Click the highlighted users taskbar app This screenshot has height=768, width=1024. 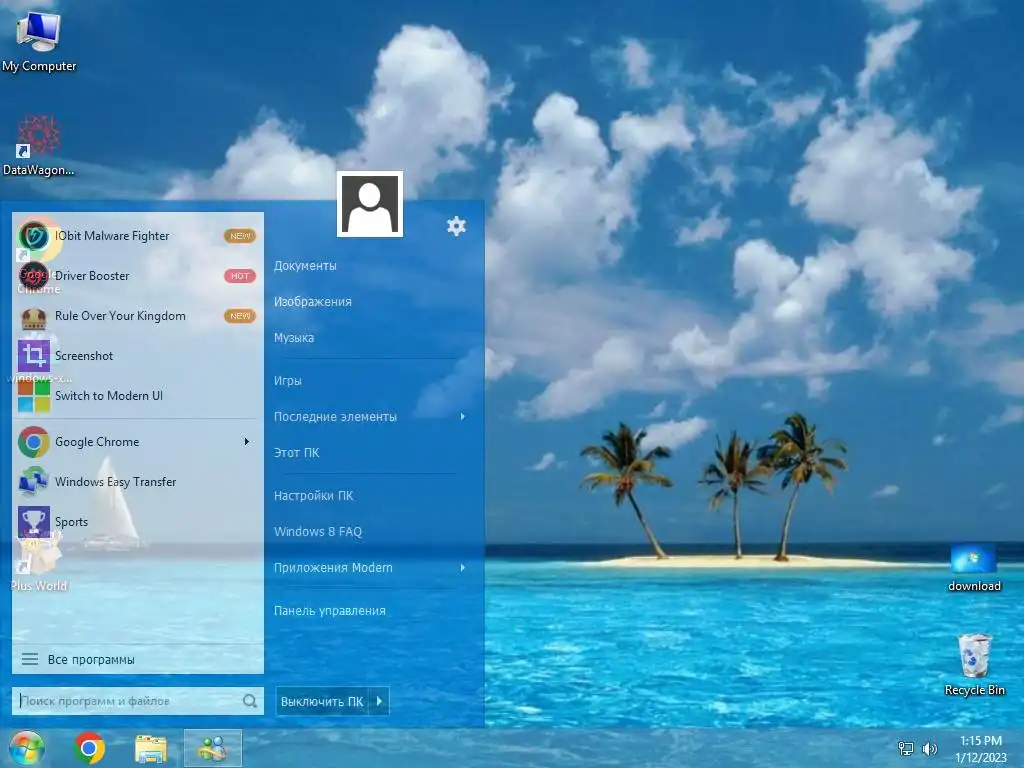point(213,748)
